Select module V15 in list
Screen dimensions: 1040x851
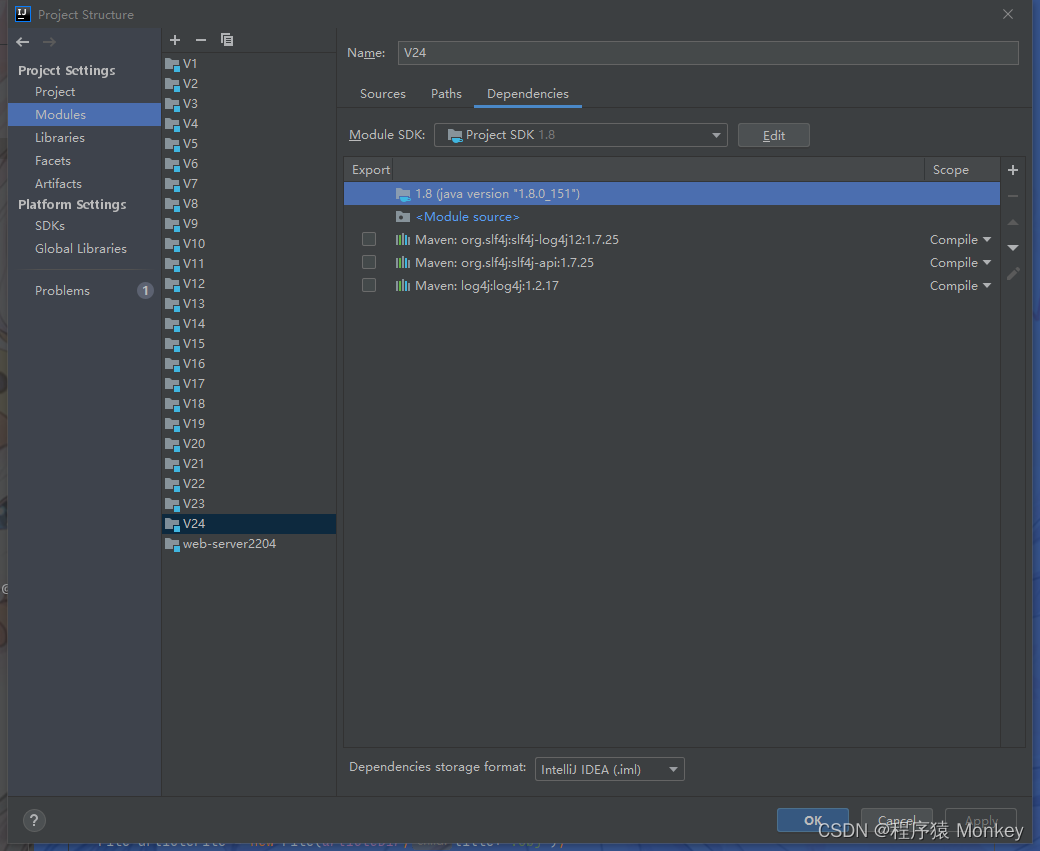tap(249, 344)
